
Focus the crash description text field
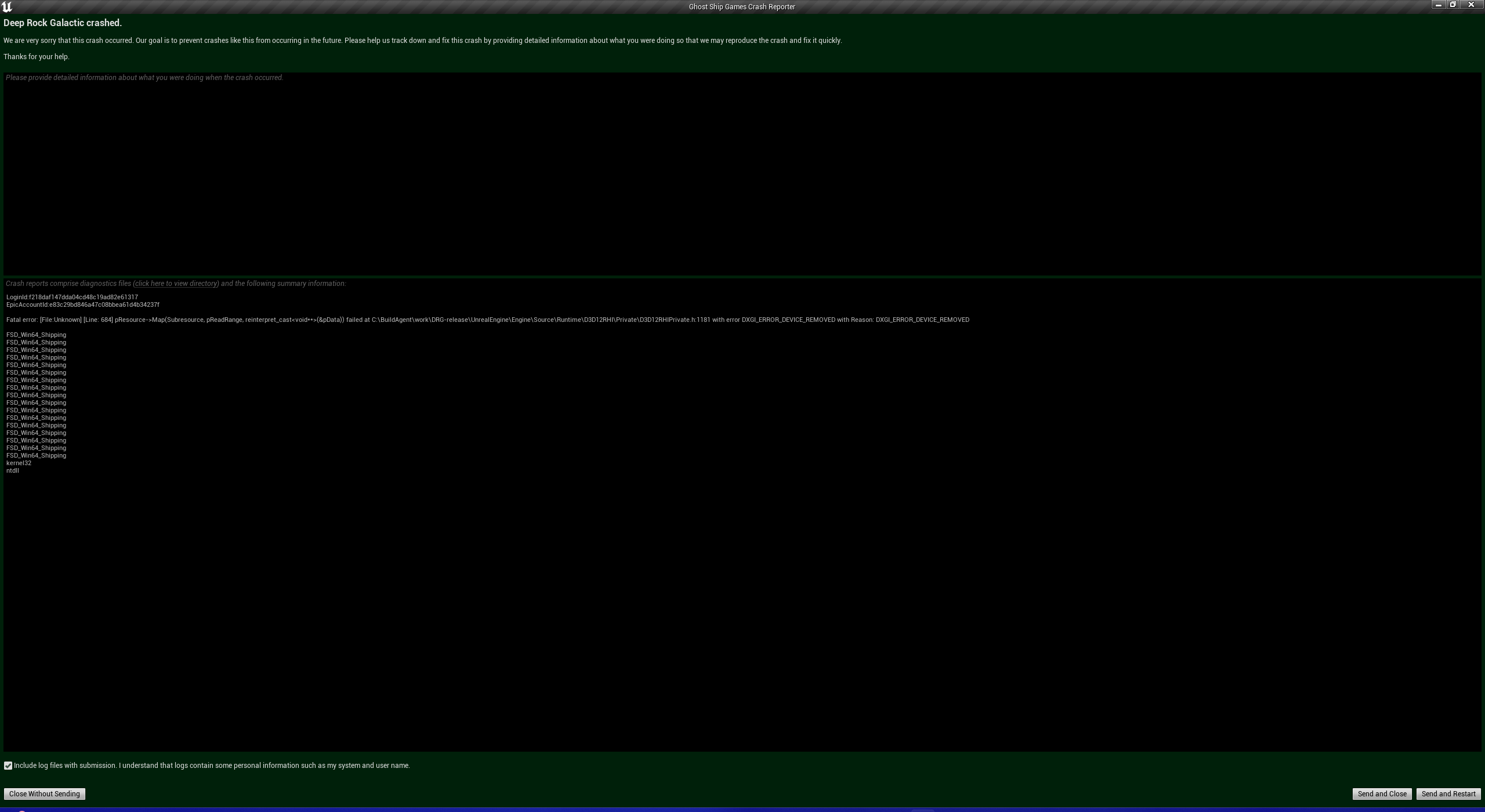tap(742, 174)
